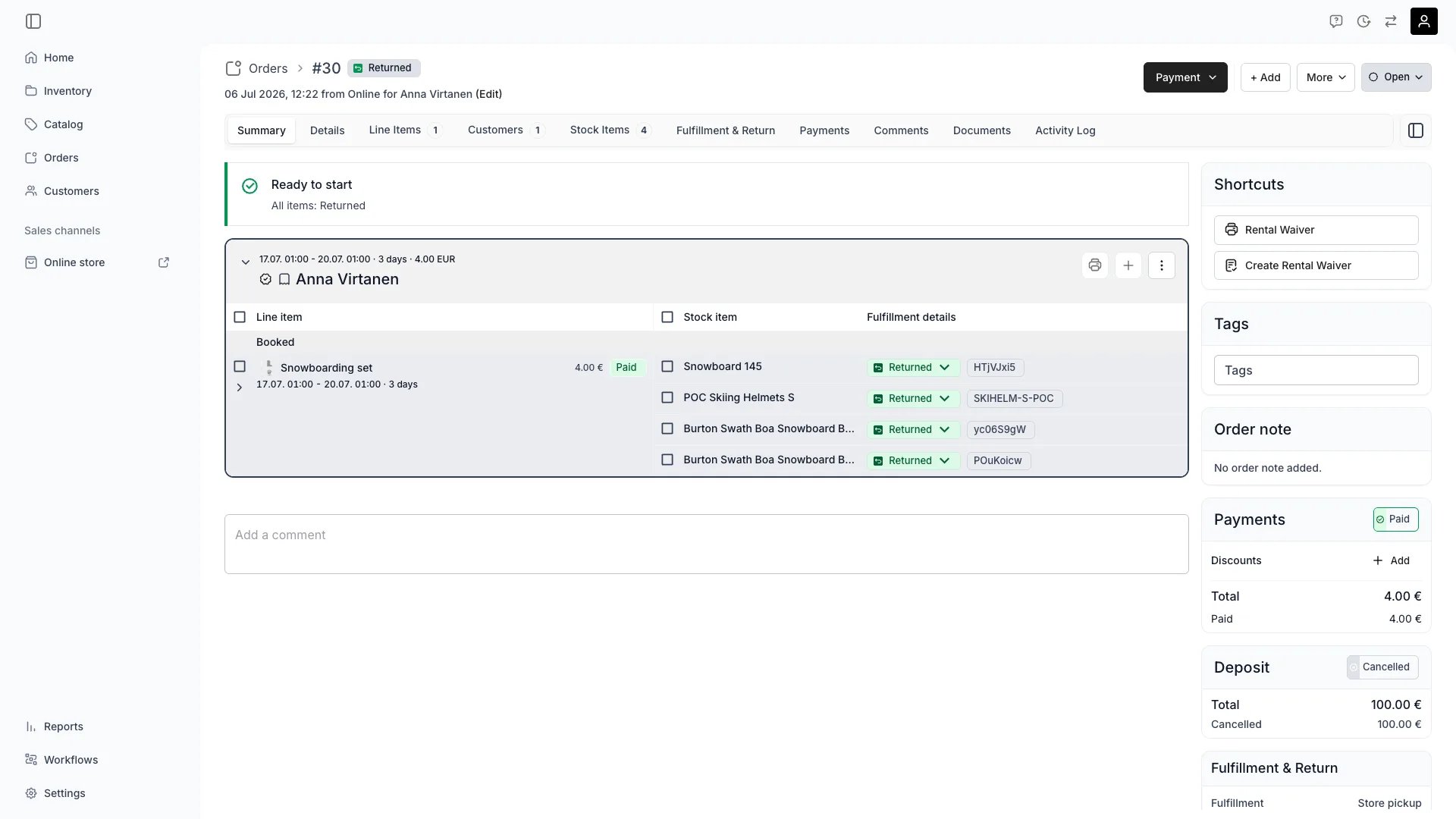This screenshot has height=819, width=1456.
Task: Click the + Add button in the header
Action: (x=1265, y=77)
